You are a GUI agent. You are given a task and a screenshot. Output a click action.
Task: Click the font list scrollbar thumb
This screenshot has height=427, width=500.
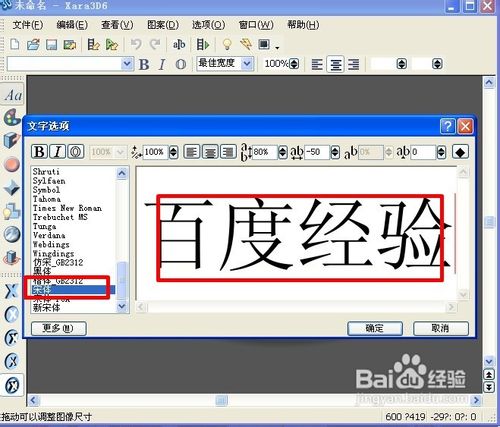[122, 280]
